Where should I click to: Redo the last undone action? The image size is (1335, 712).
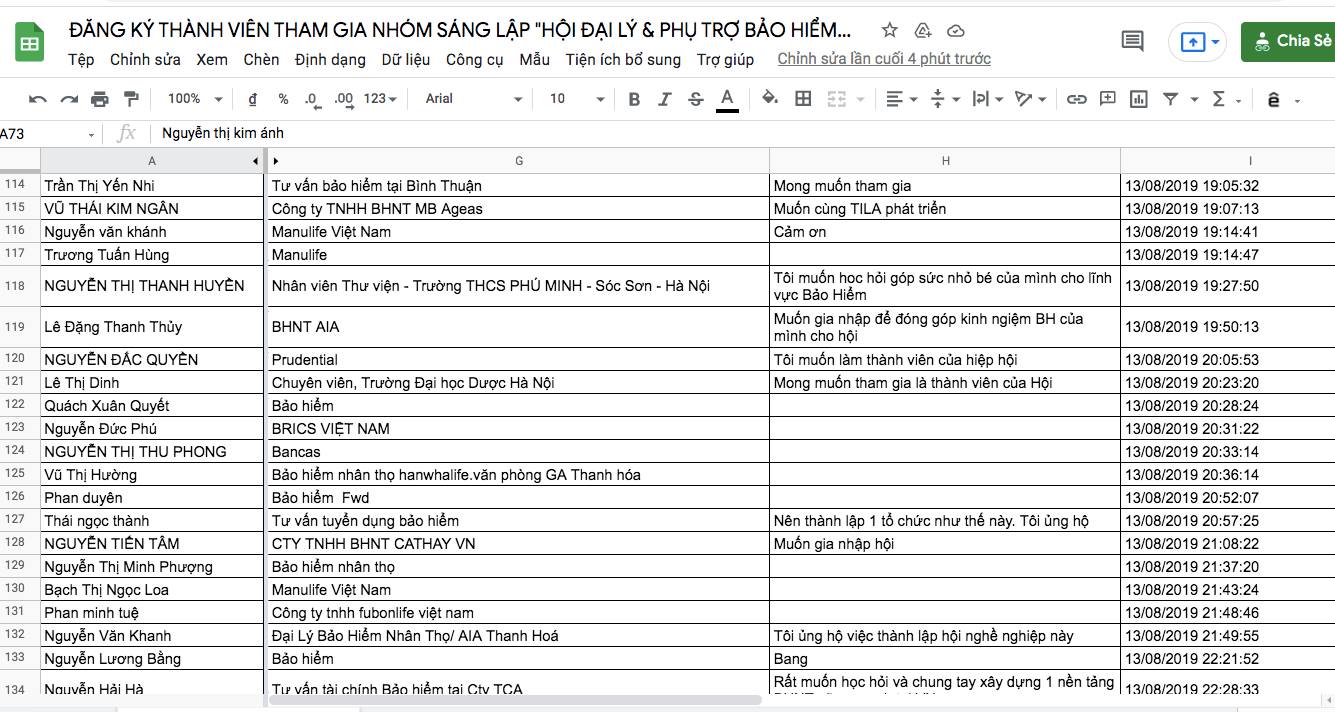point(69,99)
